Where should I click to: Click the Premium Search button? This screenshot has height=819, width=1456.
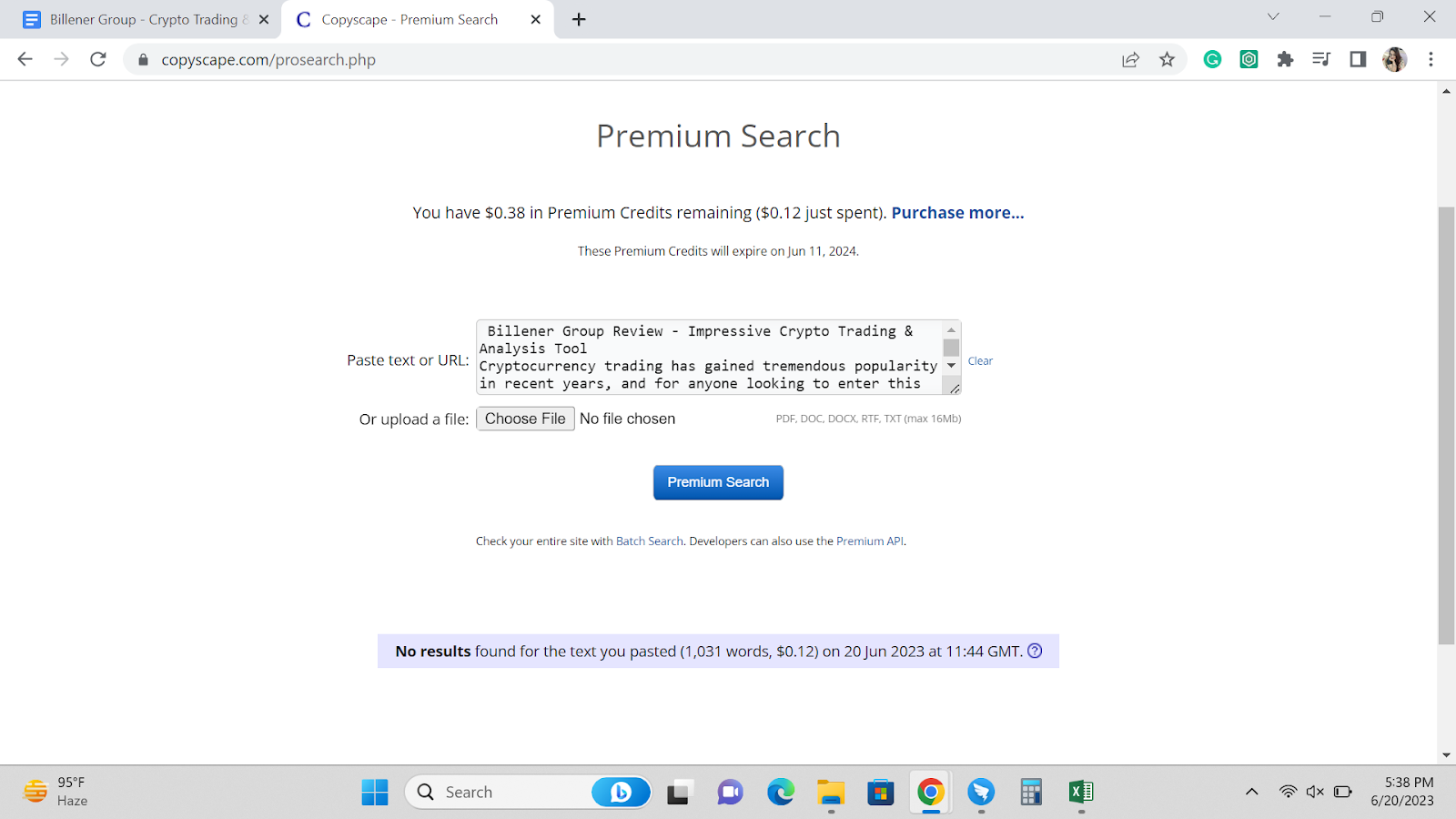pyautogui.click(x=718, y=482)
